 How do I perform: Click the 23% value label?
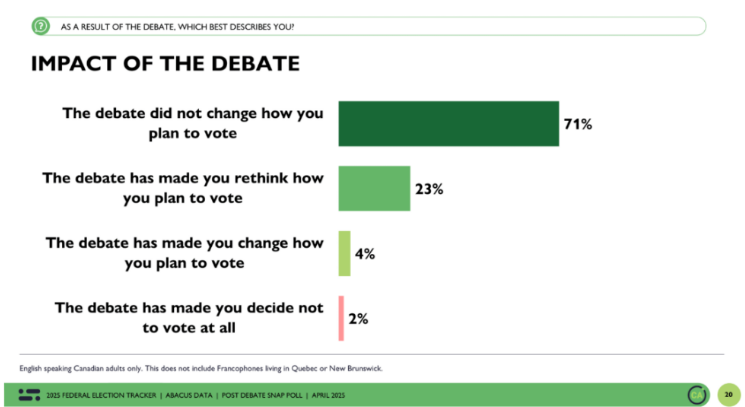tap(429, 189)
